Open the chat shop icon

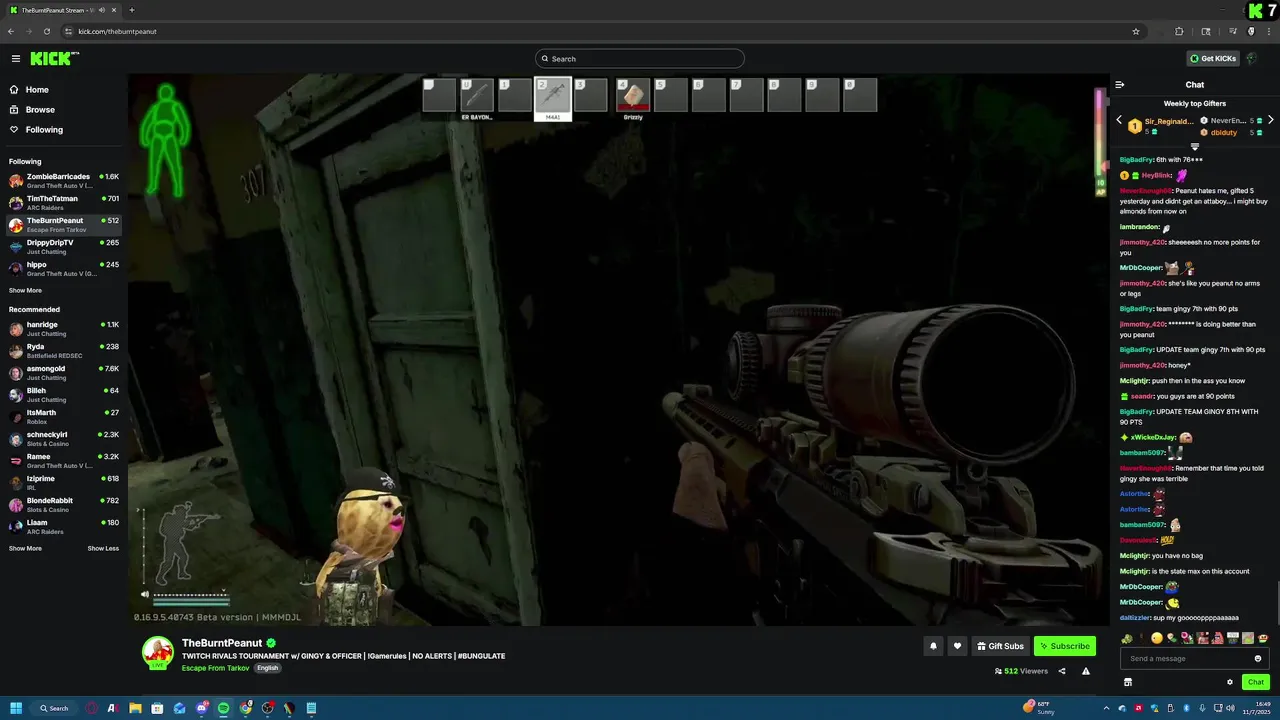tap(1128, 682)
